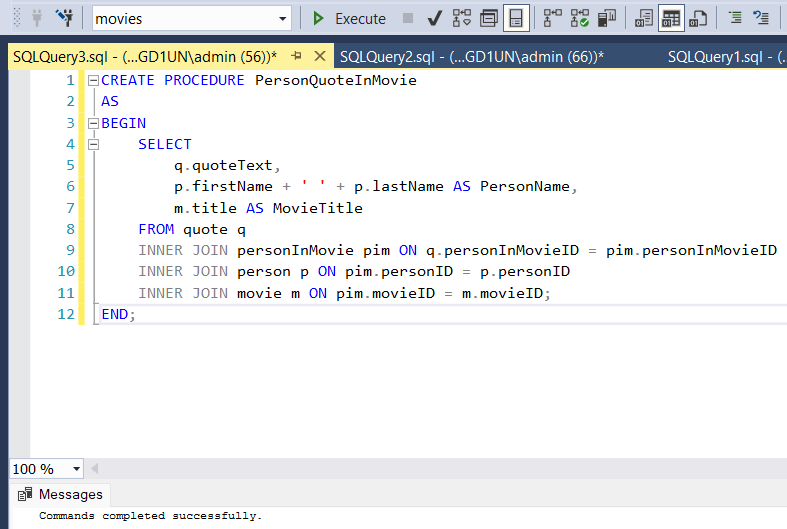Click the FROM keyword on line 8

(156, 229)
